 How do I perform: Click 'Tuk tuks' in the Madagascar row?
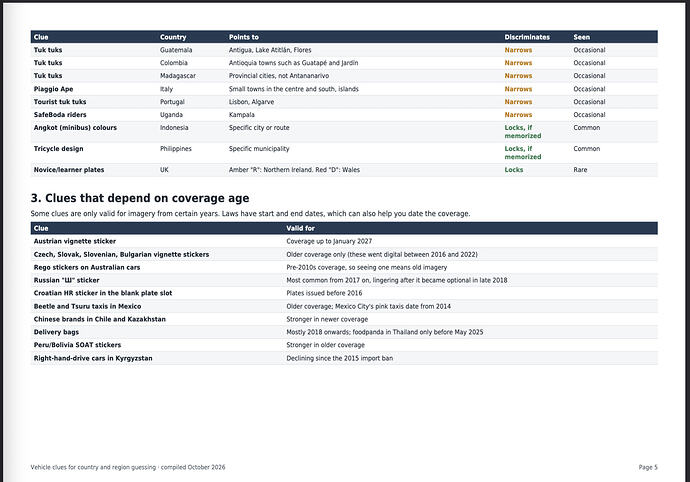point(48,76)
